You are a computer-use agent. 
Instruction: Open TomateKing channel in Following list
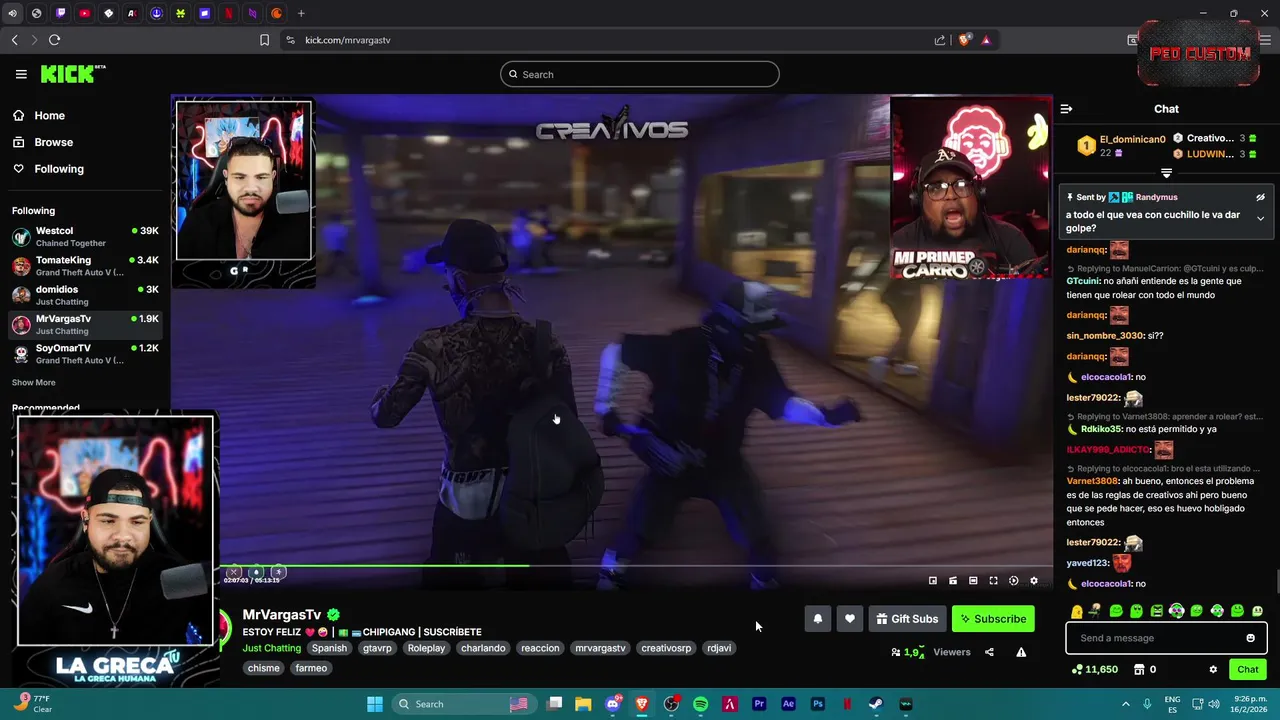[85, 266]
